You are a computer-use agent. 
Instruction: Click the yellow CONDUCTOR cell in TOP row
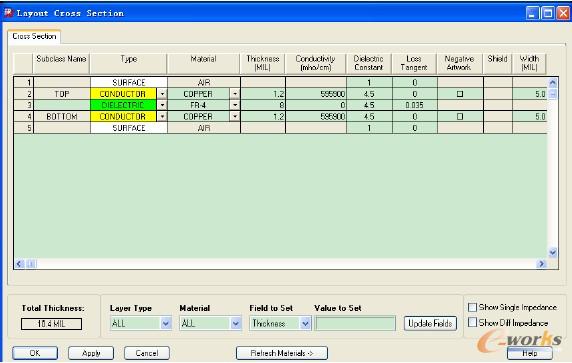(123, 94)
